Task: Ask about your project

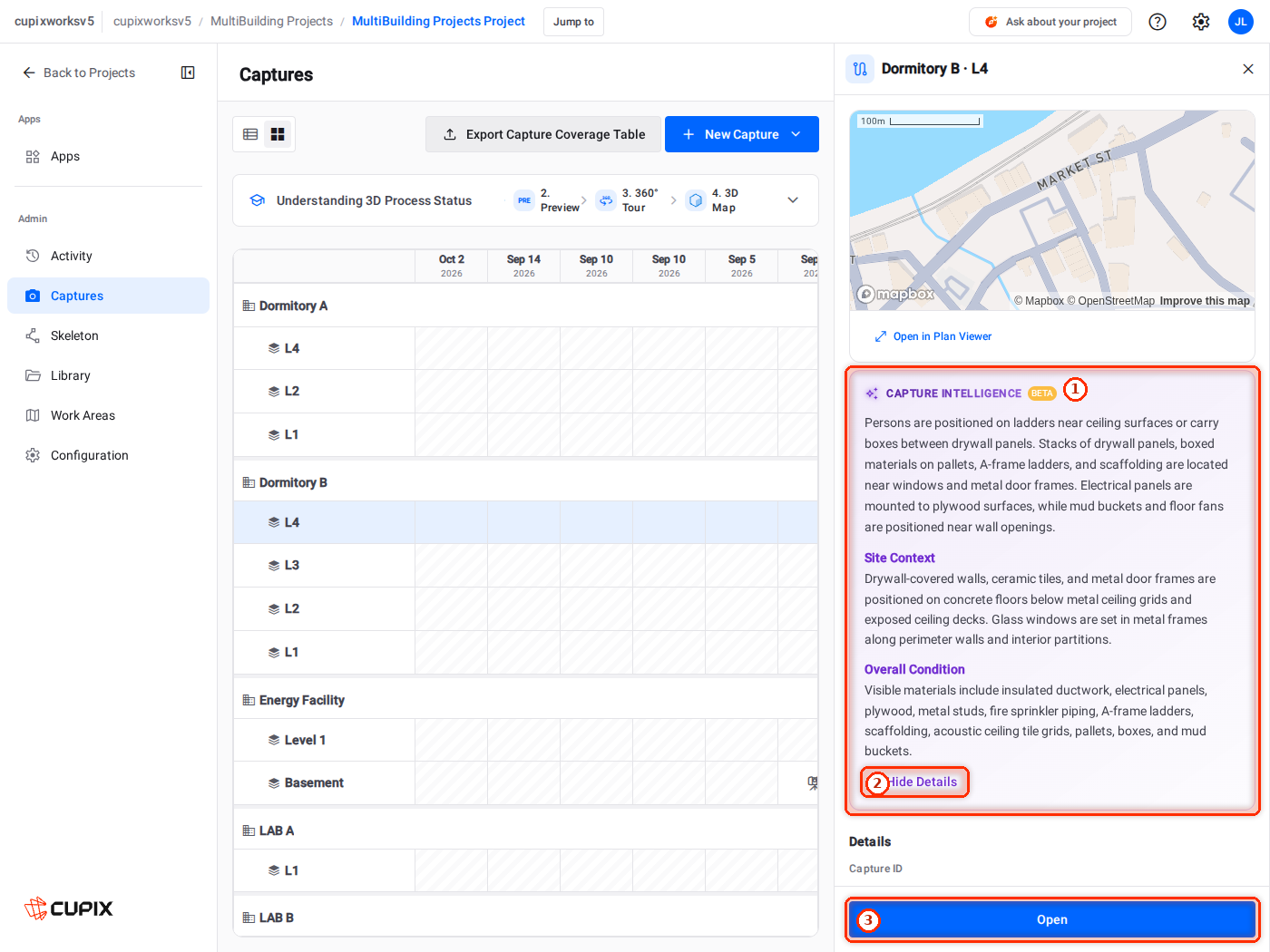Action: click(1050, 22)
